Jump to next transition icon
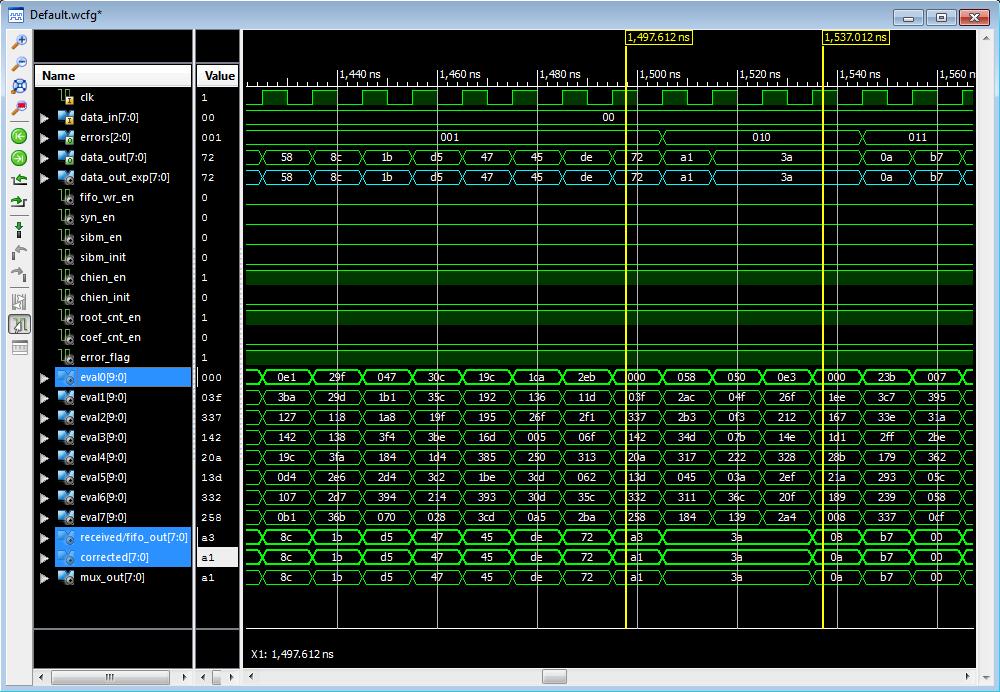1000x692 pixels. 19,202
